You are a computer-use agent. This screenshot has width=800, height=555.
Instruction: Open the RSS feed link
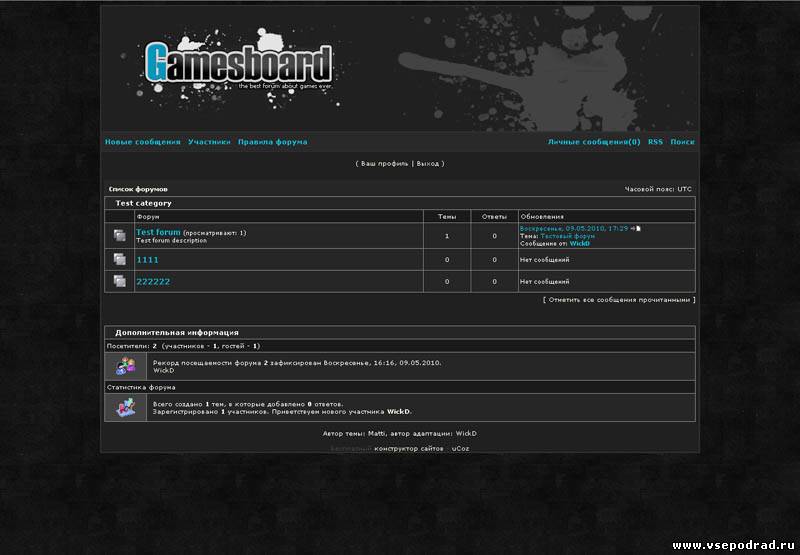pos(655,142)
